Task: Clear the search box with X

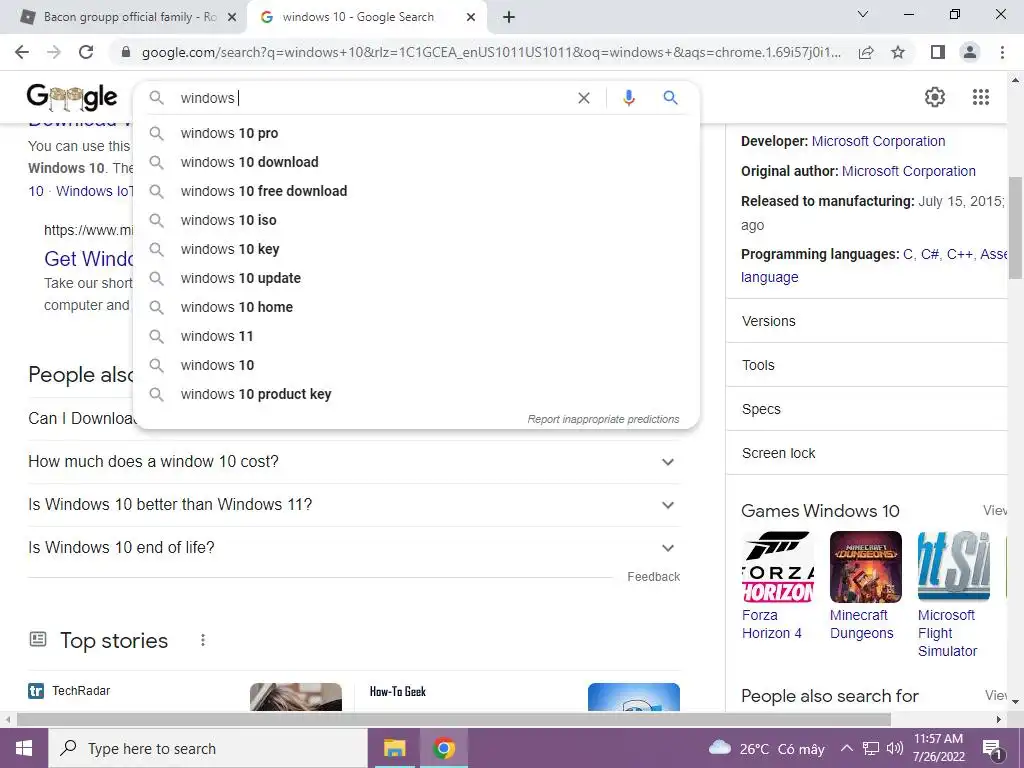Action: [x=584, y=98]
